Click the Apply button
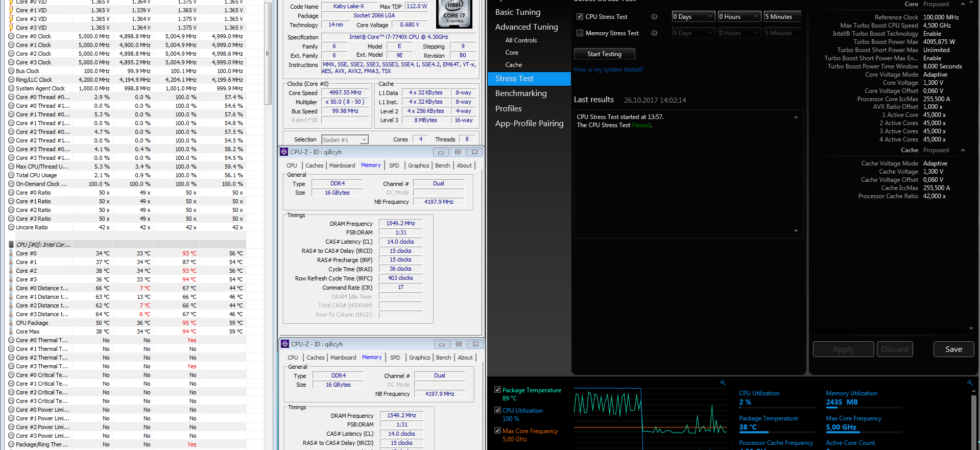This screenshot has width=980, height=450. coord(843,349)
